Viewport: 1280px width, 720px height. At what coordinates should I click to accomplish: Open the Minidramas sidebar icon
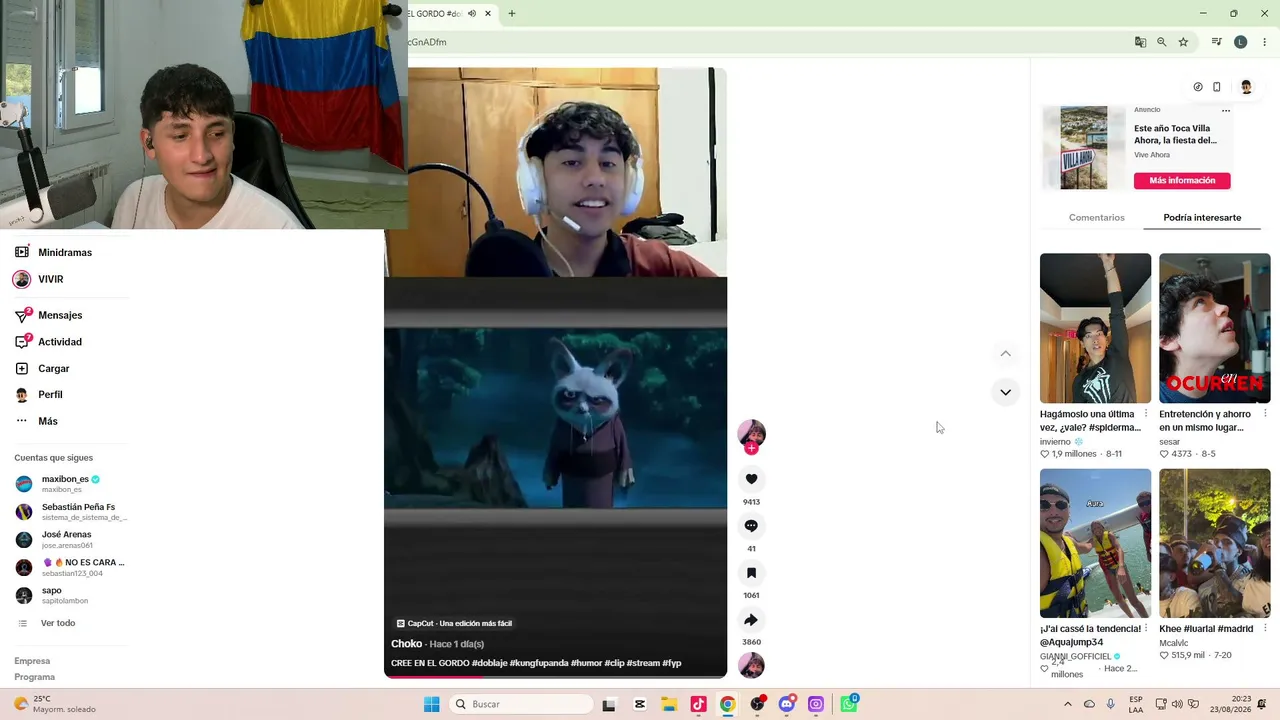(x=22, y=252)
